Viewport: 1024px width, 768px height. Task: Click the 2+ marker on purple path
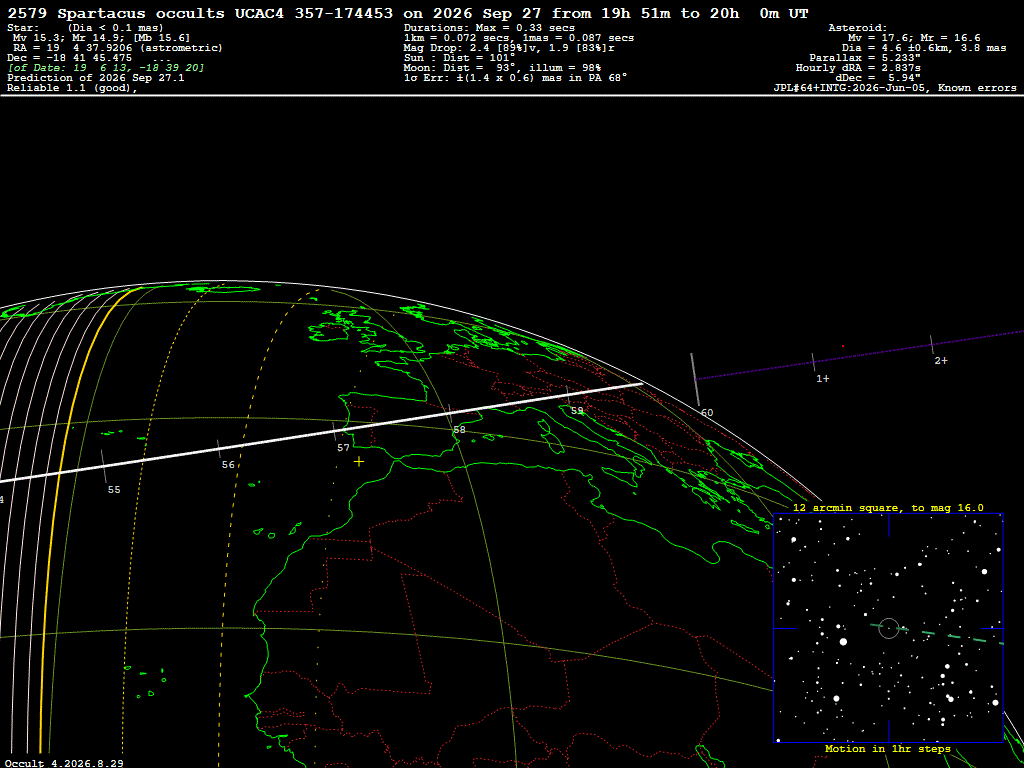[941, 360]
